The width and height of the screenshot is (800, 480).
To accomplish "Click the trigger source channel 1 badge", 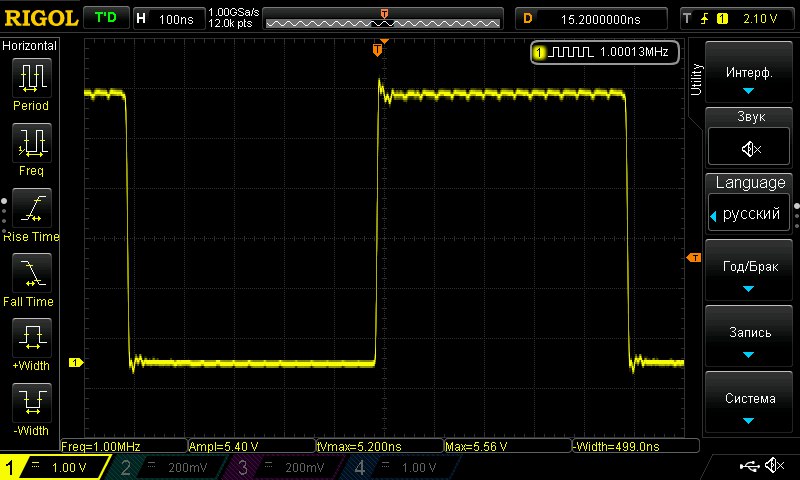I will (x=722, y=19).
